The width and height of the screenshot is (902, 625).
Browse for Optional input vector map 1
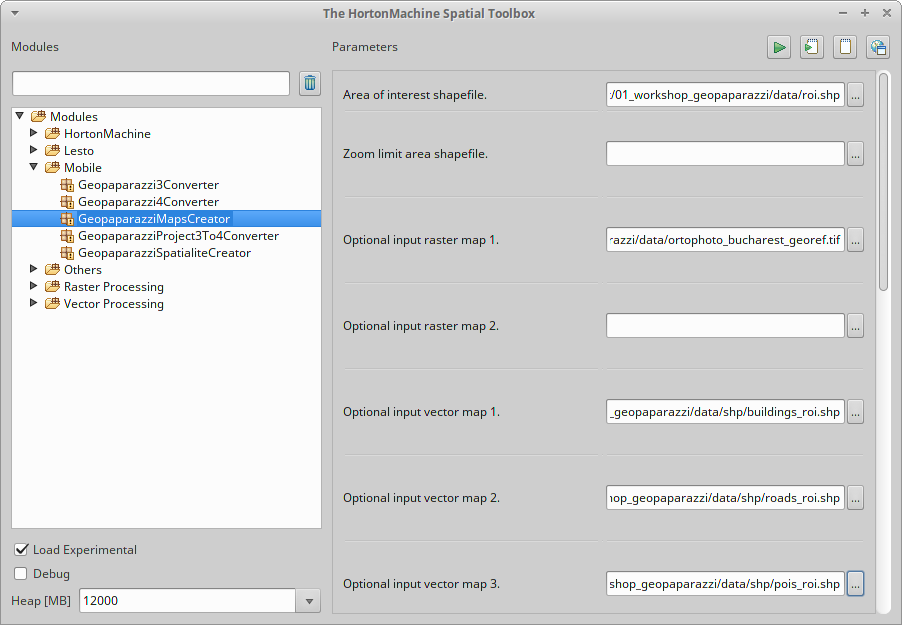(x=855, y=412)
